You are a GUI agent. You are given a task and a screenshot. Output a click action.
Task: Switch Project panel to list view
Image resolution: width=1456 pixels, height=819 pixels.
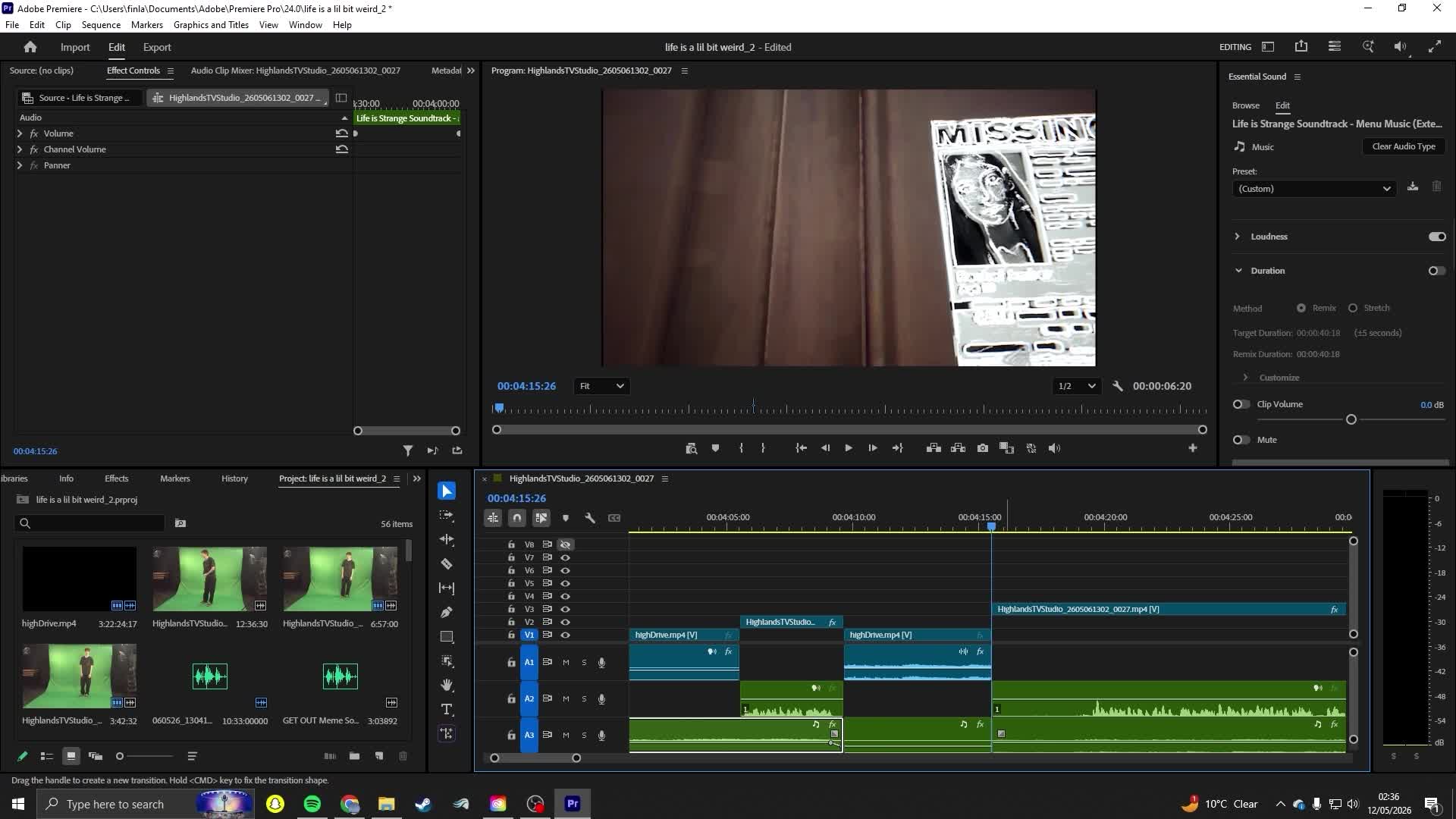[47, 756]
